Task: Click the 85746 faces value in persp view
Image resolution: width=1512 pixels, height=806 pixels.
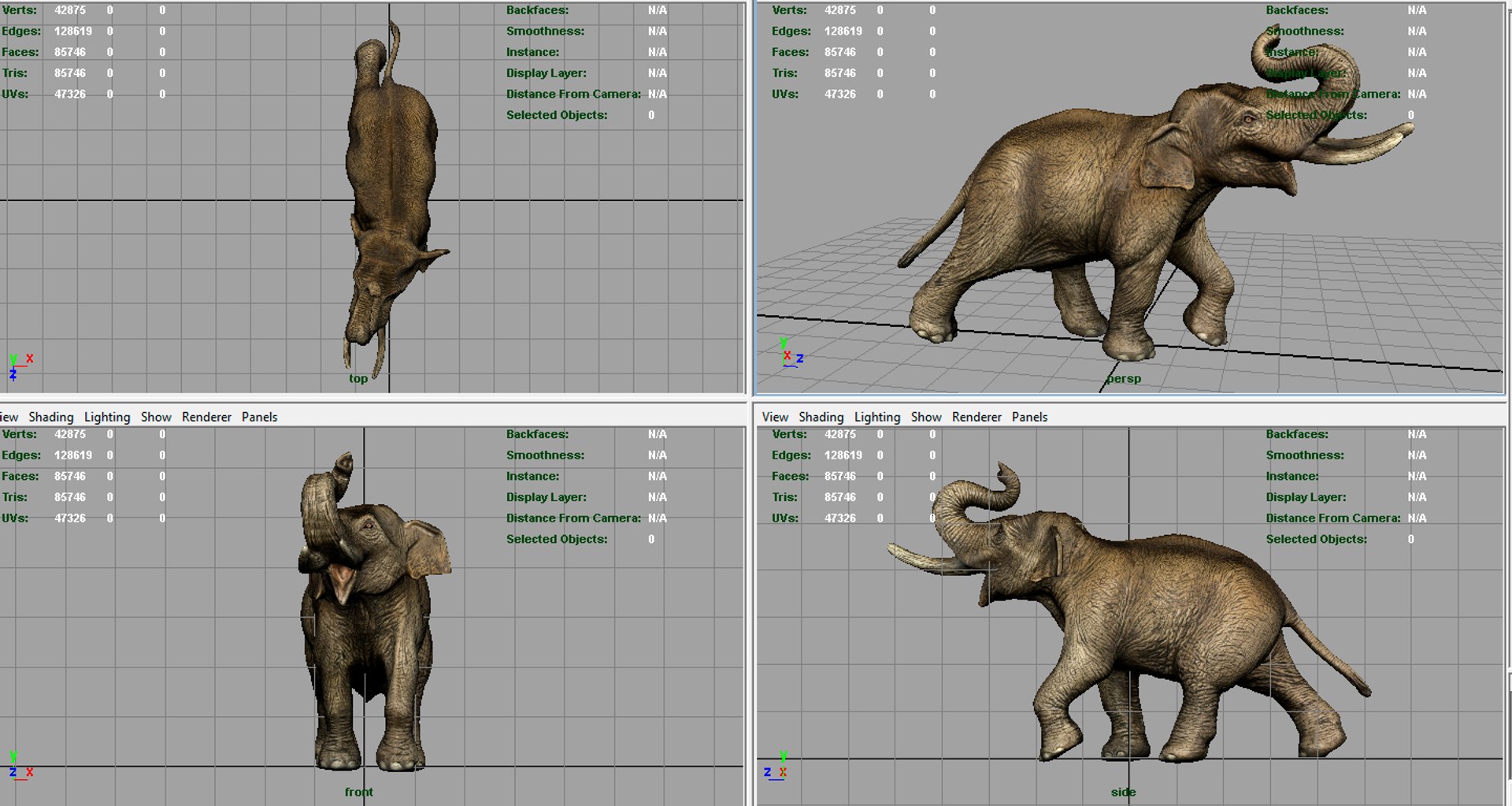Action: point(840,52)
